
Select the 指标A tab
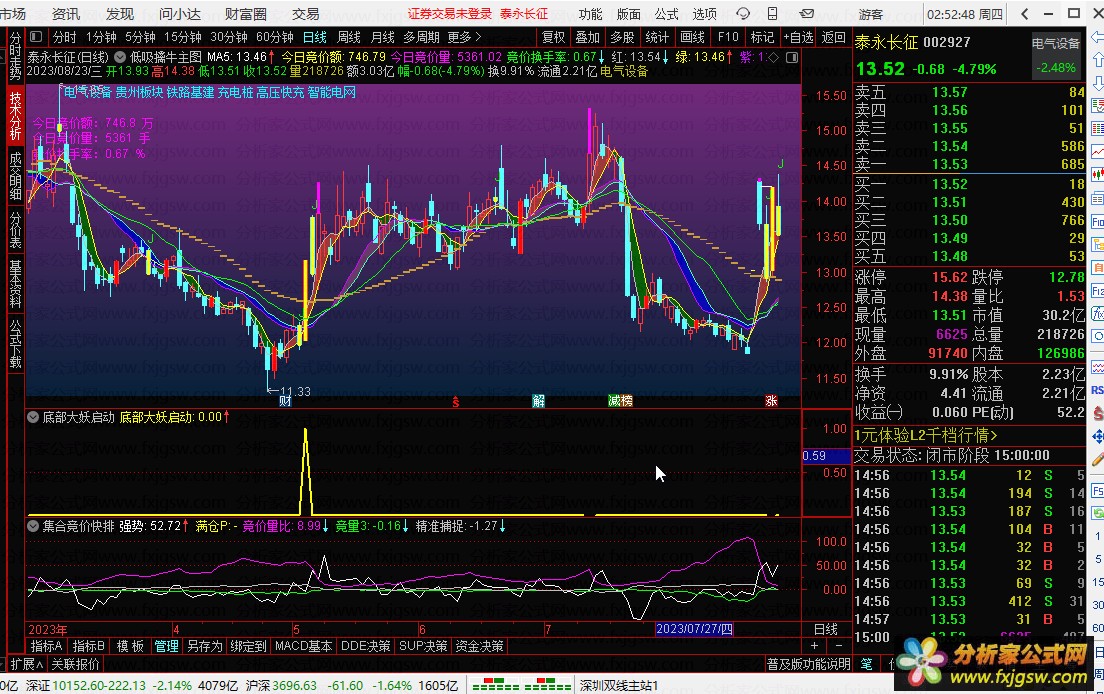click(46, 645)
